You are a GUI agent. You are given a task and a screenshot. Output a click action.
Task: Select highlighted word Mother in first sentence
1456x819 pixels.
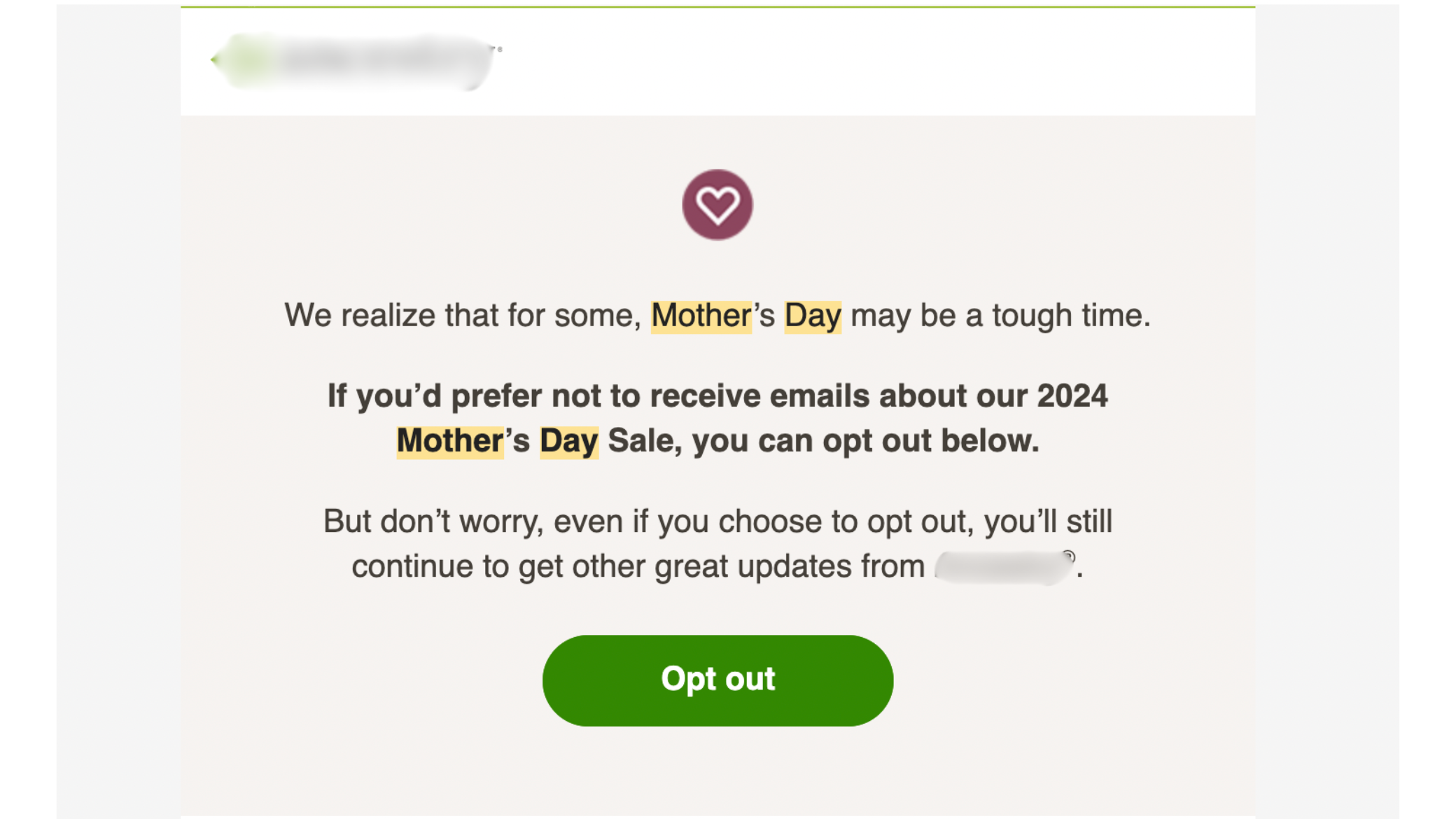pos(701,316)
